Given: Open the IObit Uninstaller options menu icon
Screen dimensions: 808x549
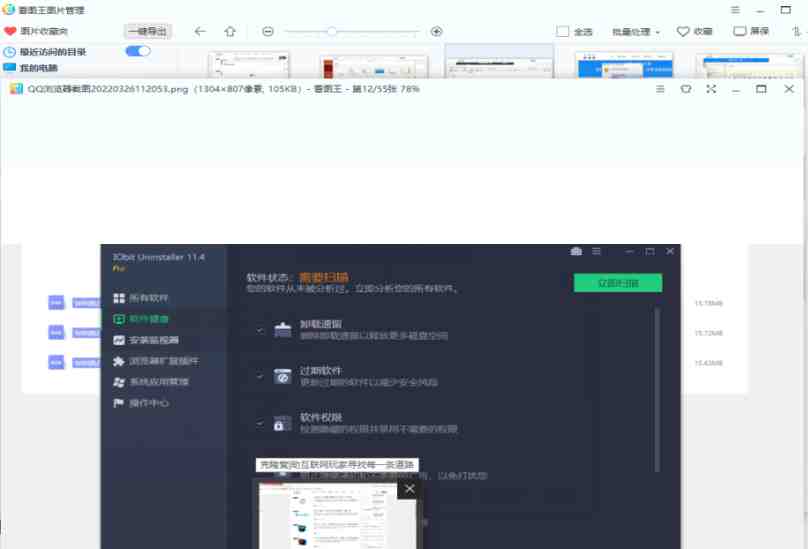Looking at the screenshot, I should 596,251.
